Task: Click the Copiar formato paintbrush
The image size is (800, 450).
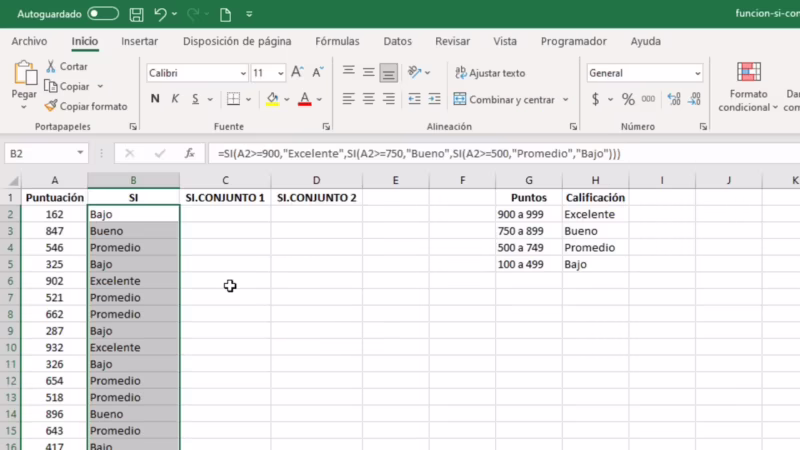Action: 51,106
